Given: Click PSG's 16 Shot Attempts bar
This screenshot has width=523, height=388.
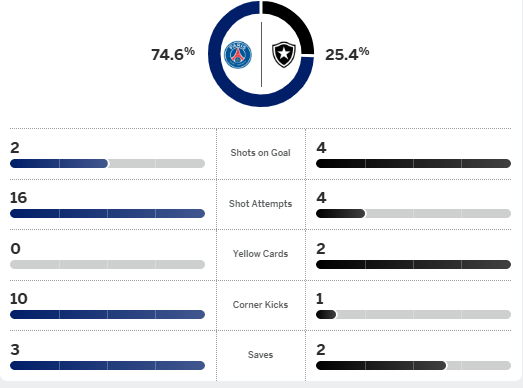Looking at the screenshot, I should [107, 214].
